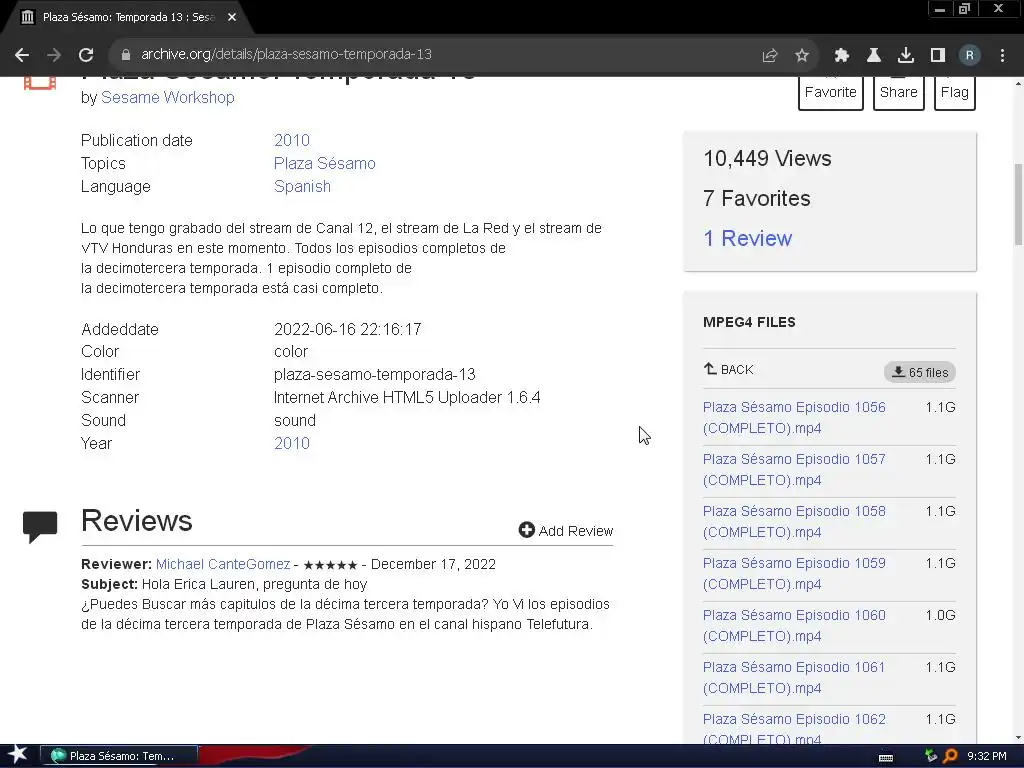Click Add Review plus button

566,530
